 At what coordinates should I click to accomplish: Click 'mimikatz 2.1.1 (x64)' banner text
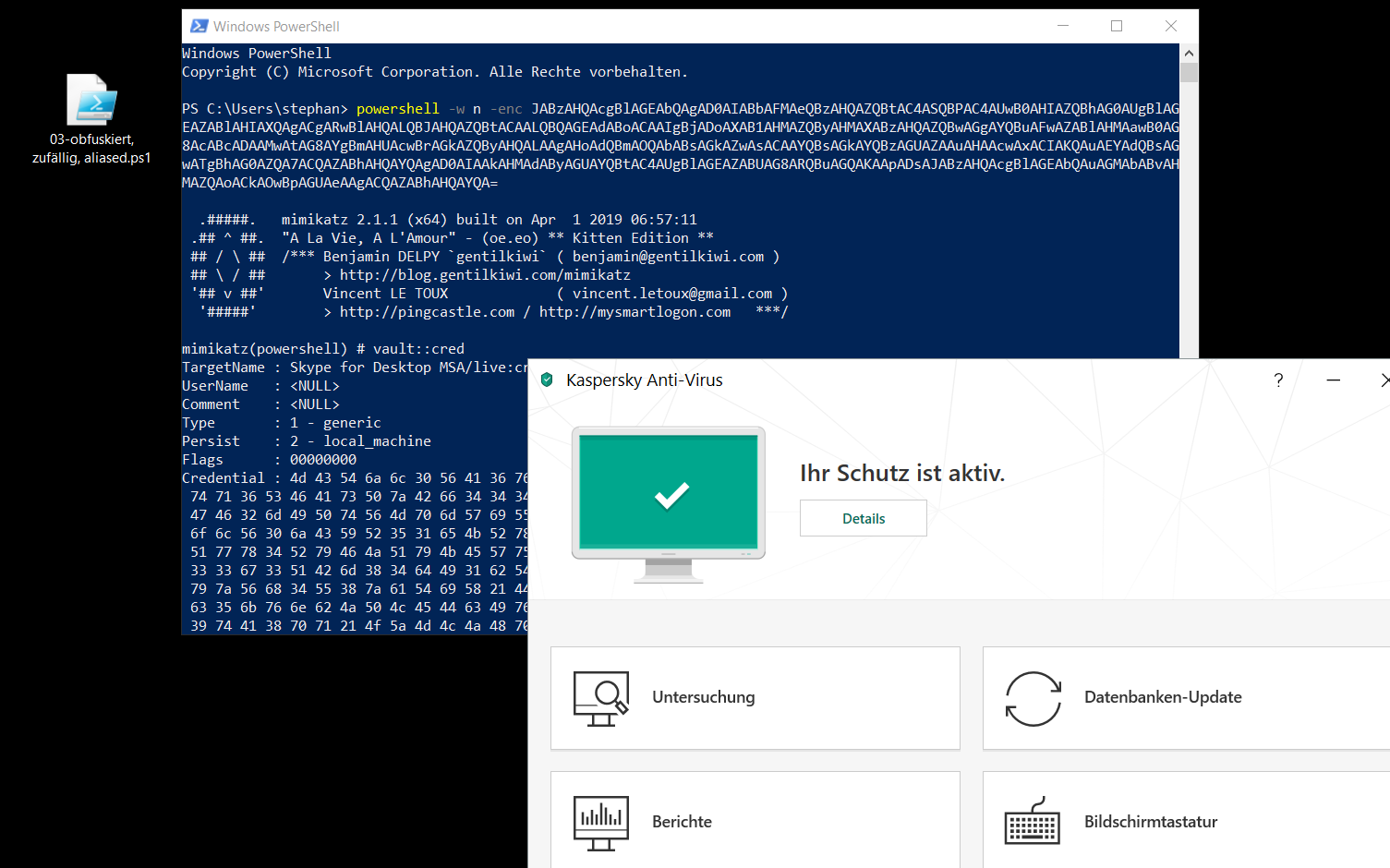pos(364,220)
